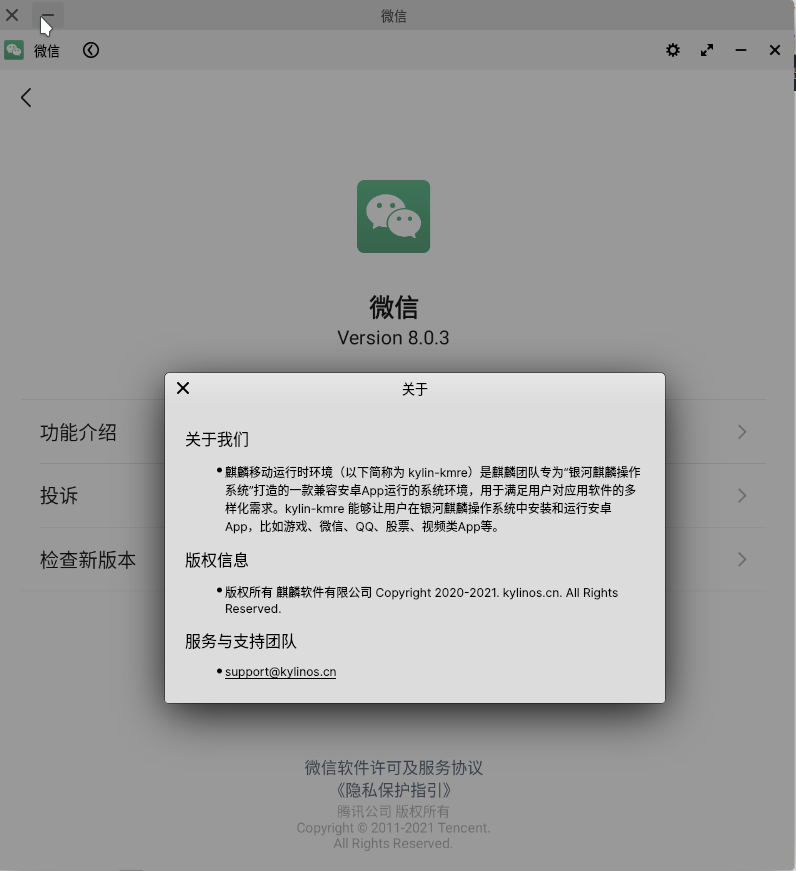Click the large green WeChat logo
Viewport: 796px width, 871px height.
coord(393,216)
